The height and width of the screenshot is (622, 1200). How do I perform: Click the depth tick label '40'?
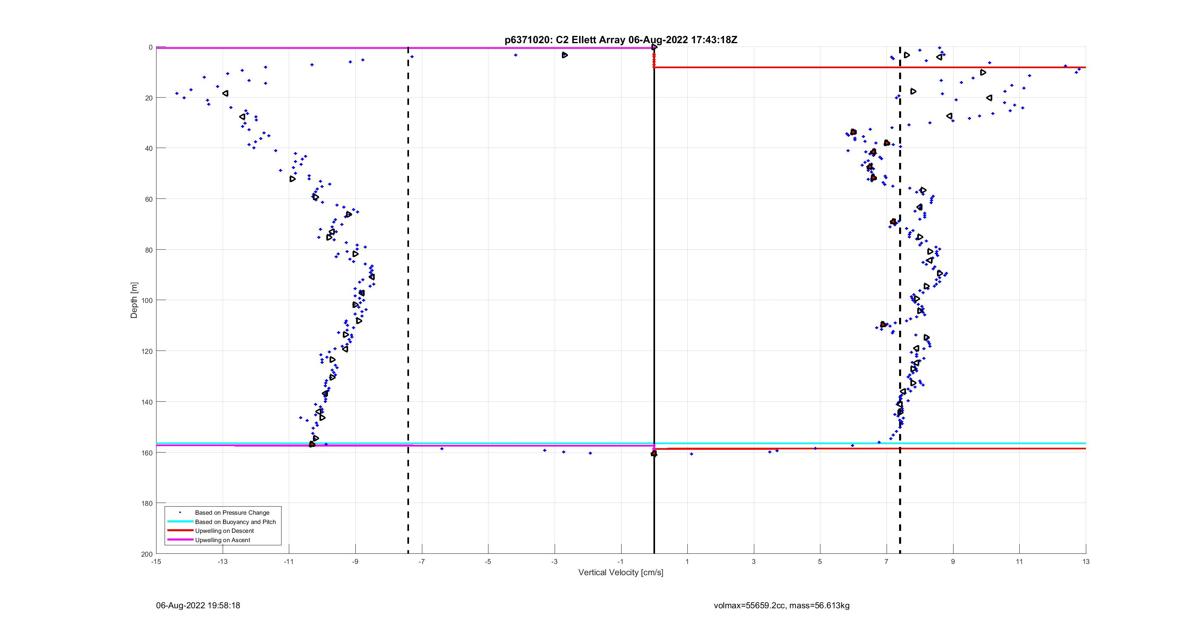click(x=148, y=148)
